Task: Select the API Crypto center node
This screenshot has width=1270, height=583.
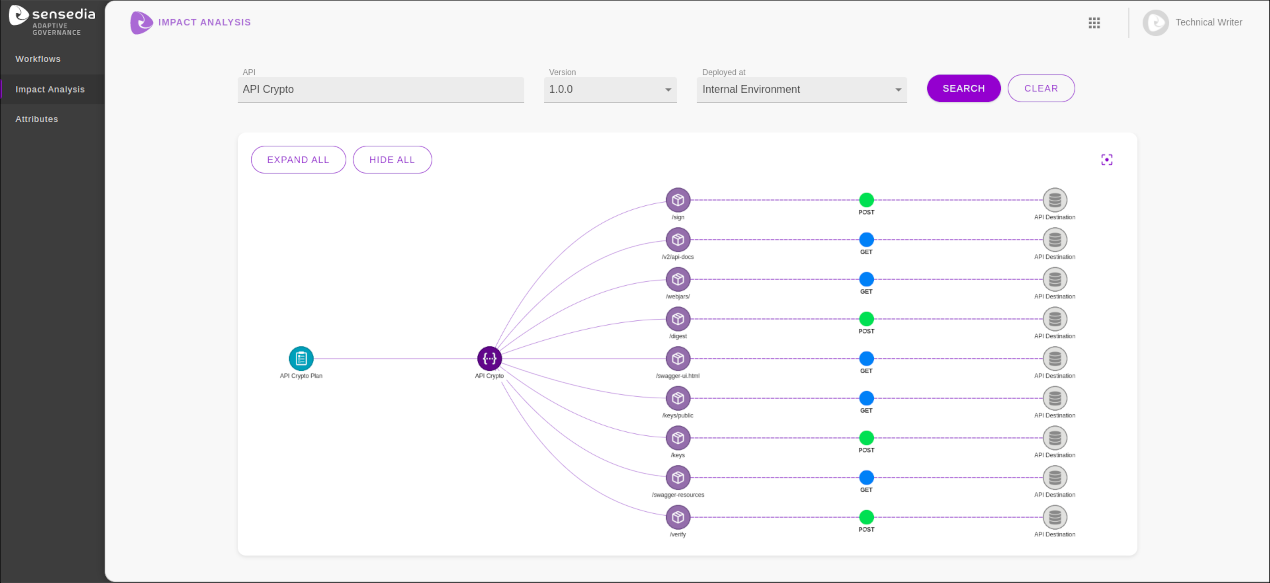Action: point(489,358)
